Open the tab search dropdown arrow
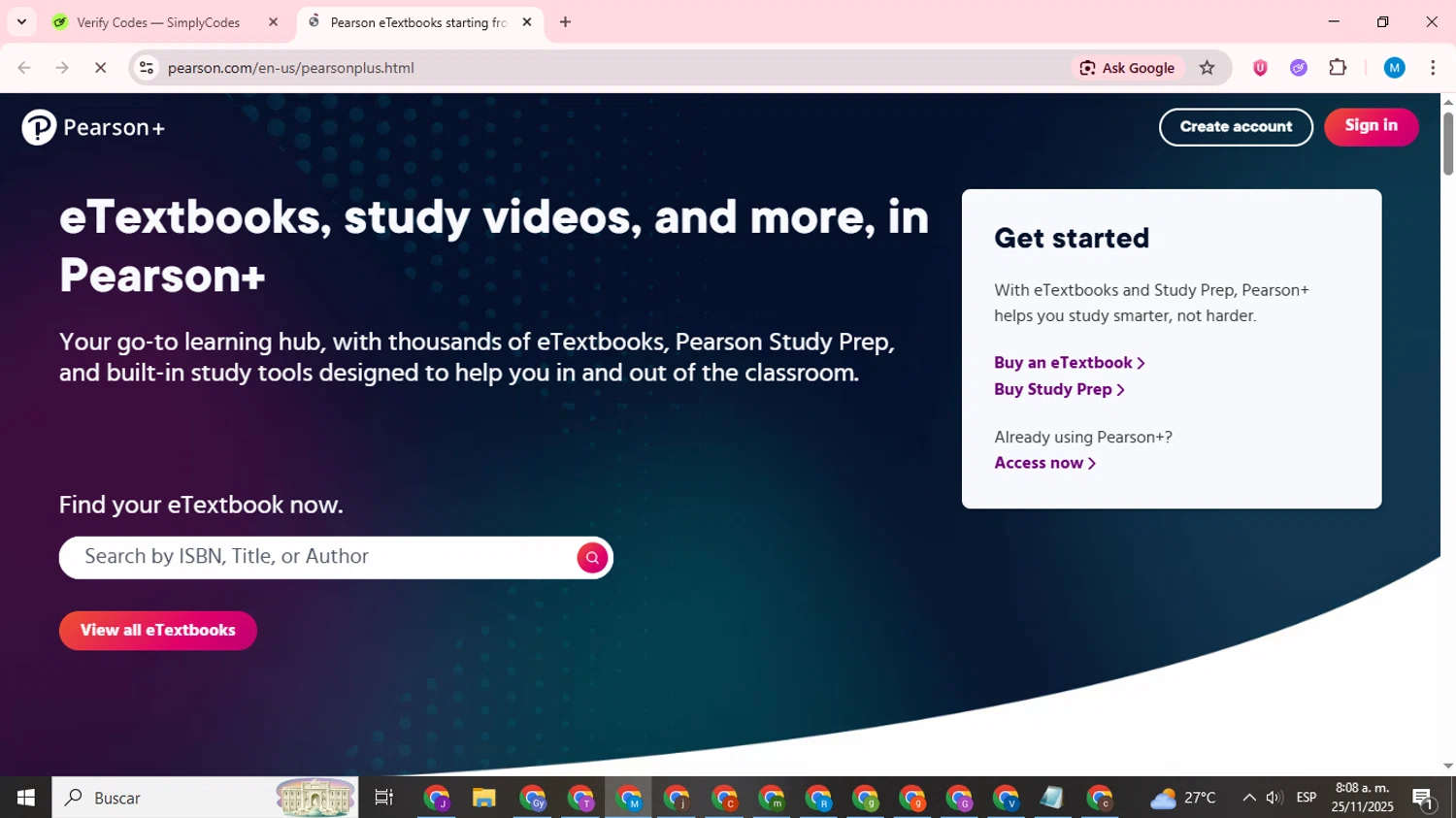The width and height of the screenshot is (1456, 818). click(21, 22)
